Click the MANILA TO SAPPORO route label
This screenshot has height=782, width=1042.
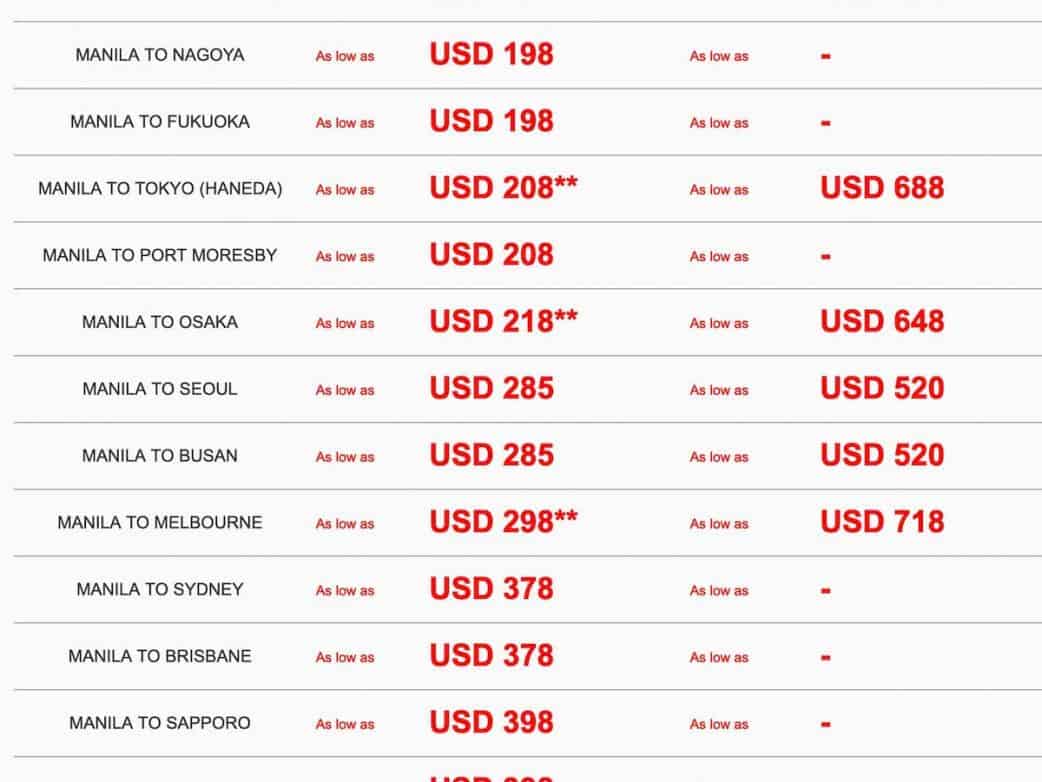(x=160, y=722)
